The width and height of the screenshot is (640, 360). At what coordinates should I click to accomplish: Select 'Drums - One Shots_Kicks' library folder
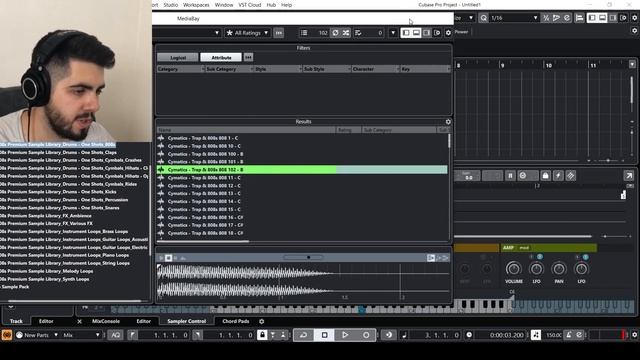tap(58, 192)
